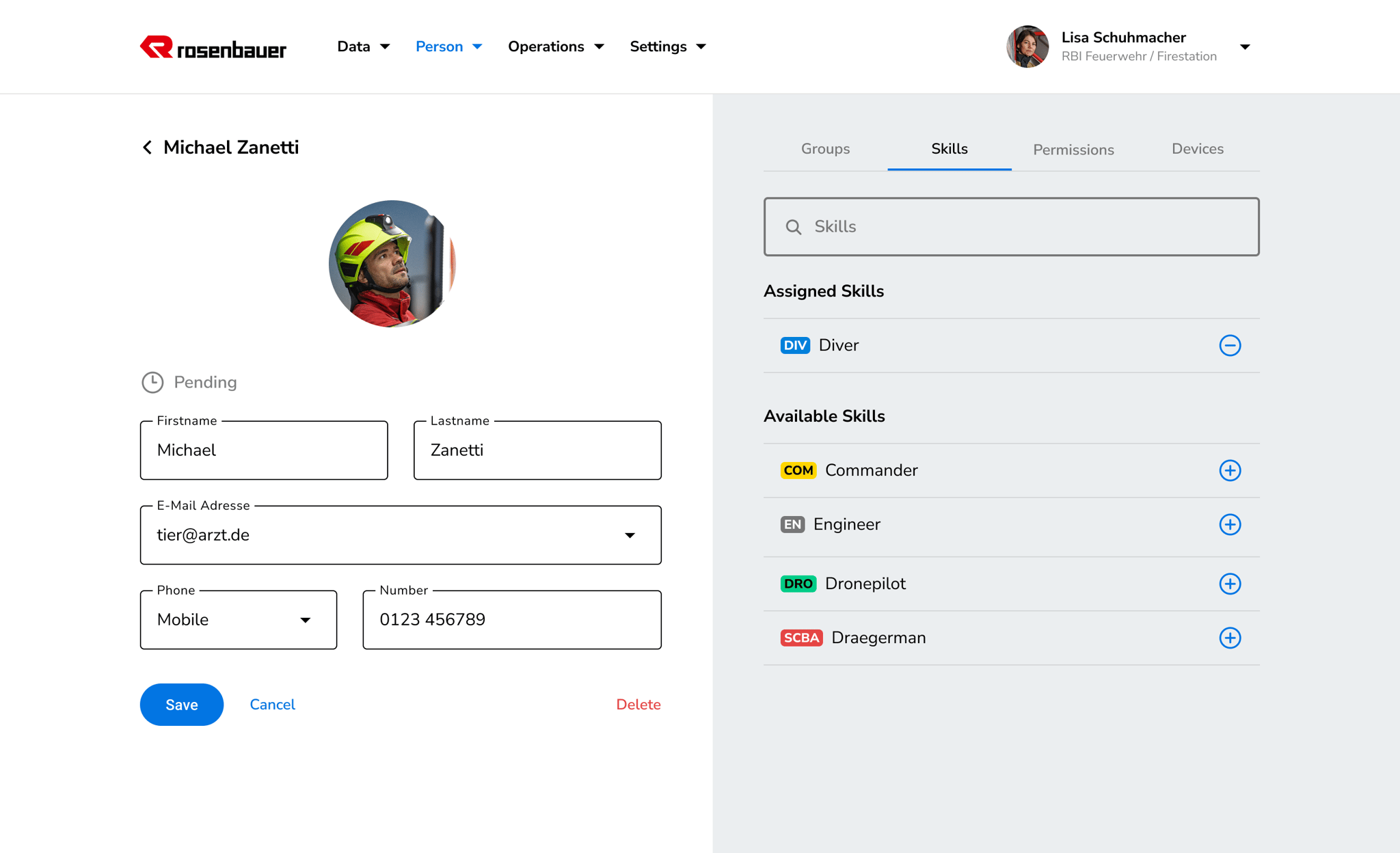Open the Phone type Mobile dropdown
The height and width of the screenshot is (853, 1400).
click(x=305, y=620)
